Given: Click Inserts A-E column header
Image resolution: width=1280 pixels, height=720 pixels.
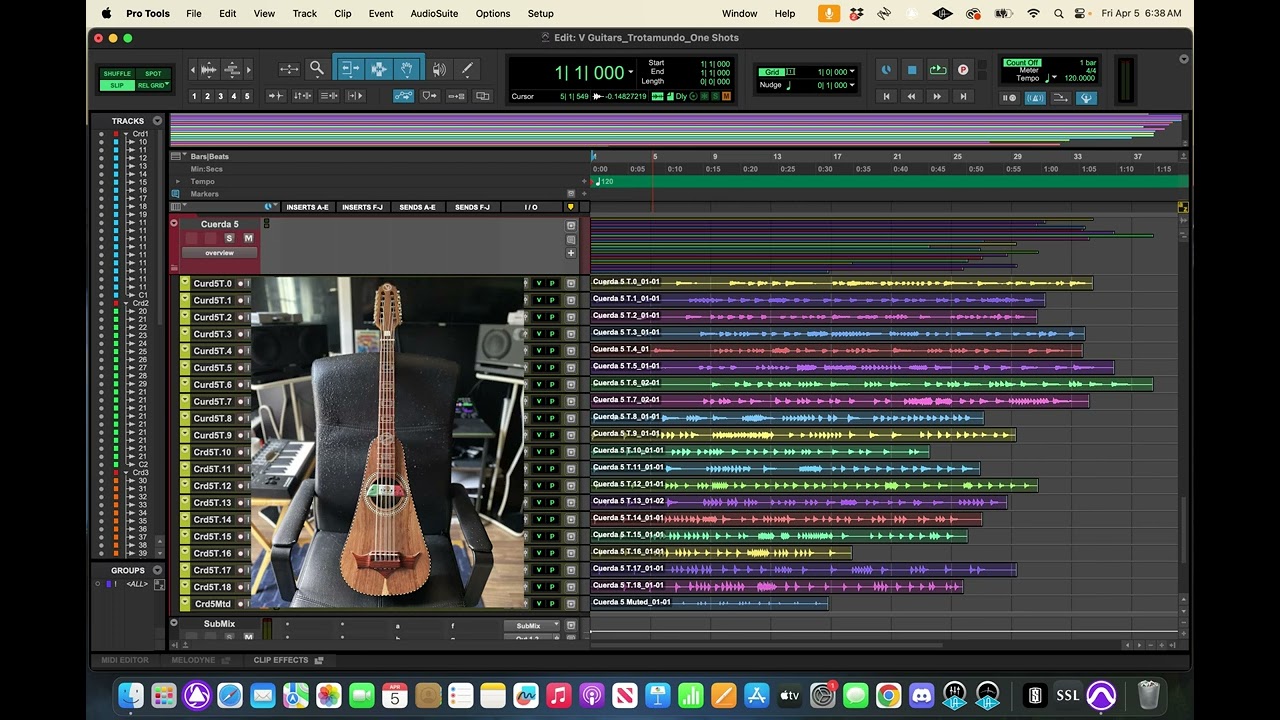Looking at the screenshot, I should pos(307,207).
